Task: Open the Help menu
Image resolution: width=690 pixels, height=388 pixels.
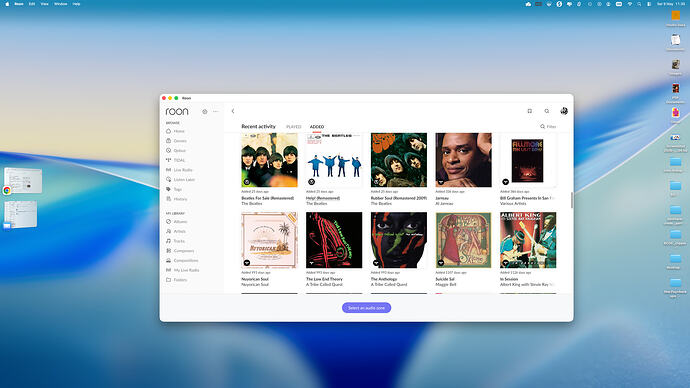Action: click(x=76, y=4)
